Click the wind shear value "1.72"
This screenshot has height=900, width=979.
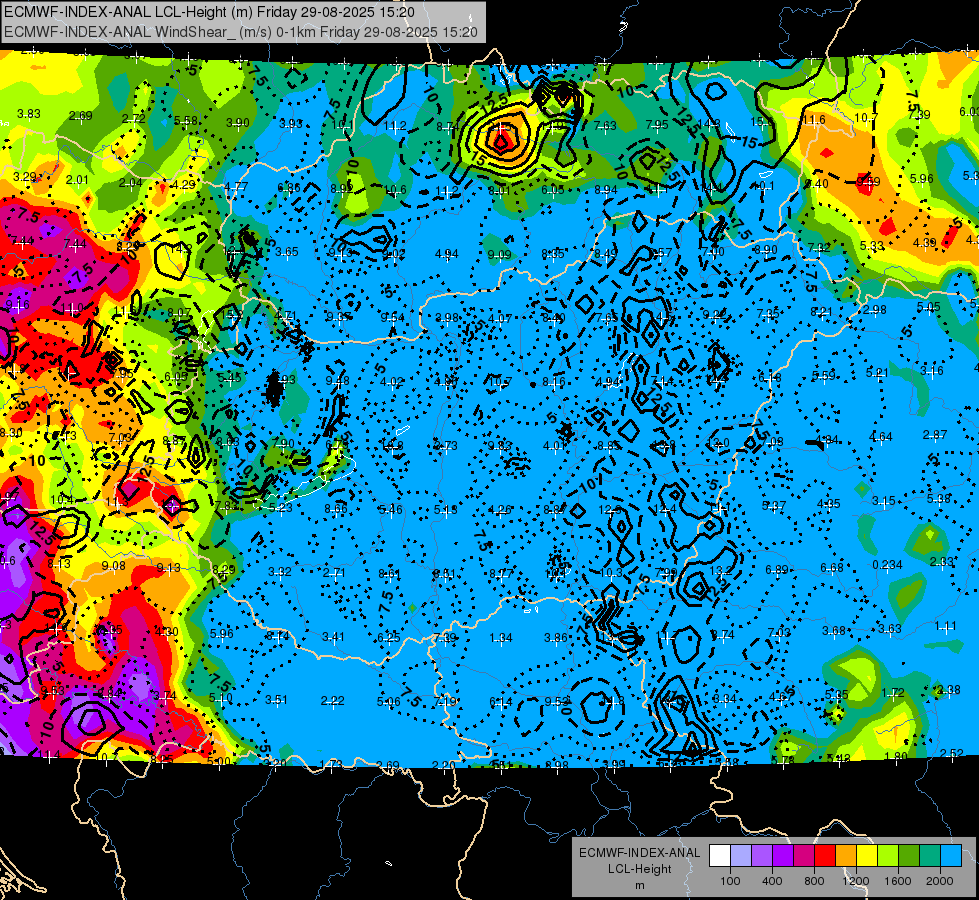click(x=893, y=693)
